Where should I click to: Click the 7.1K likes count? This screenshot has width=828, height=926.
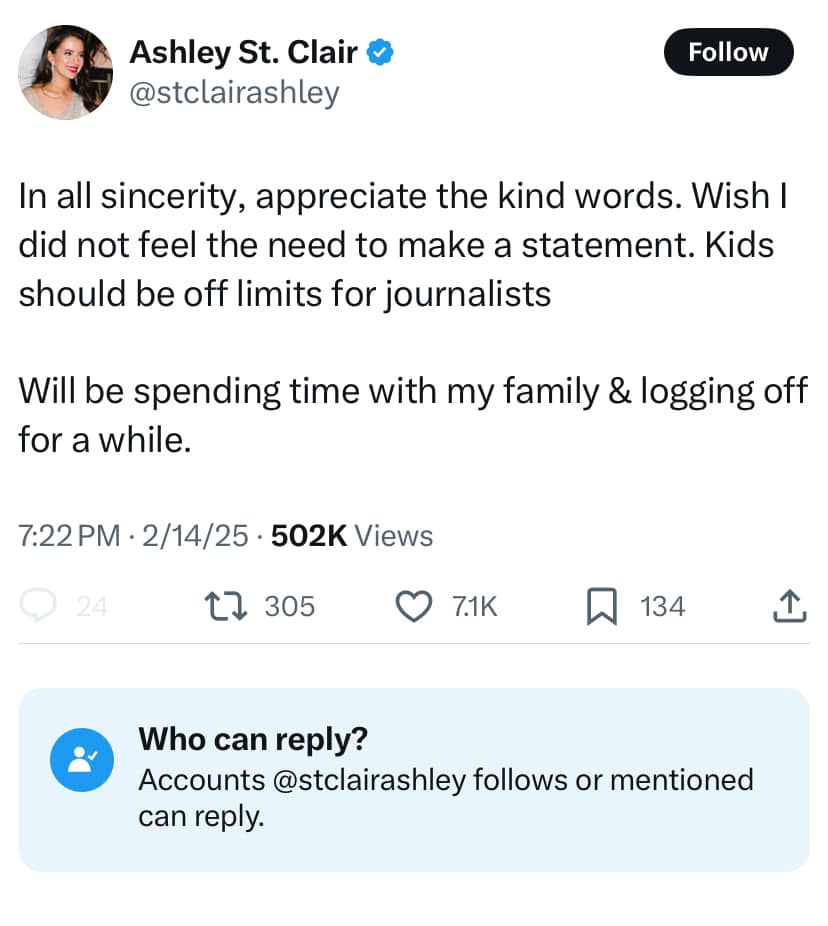(x=475, y=606)
